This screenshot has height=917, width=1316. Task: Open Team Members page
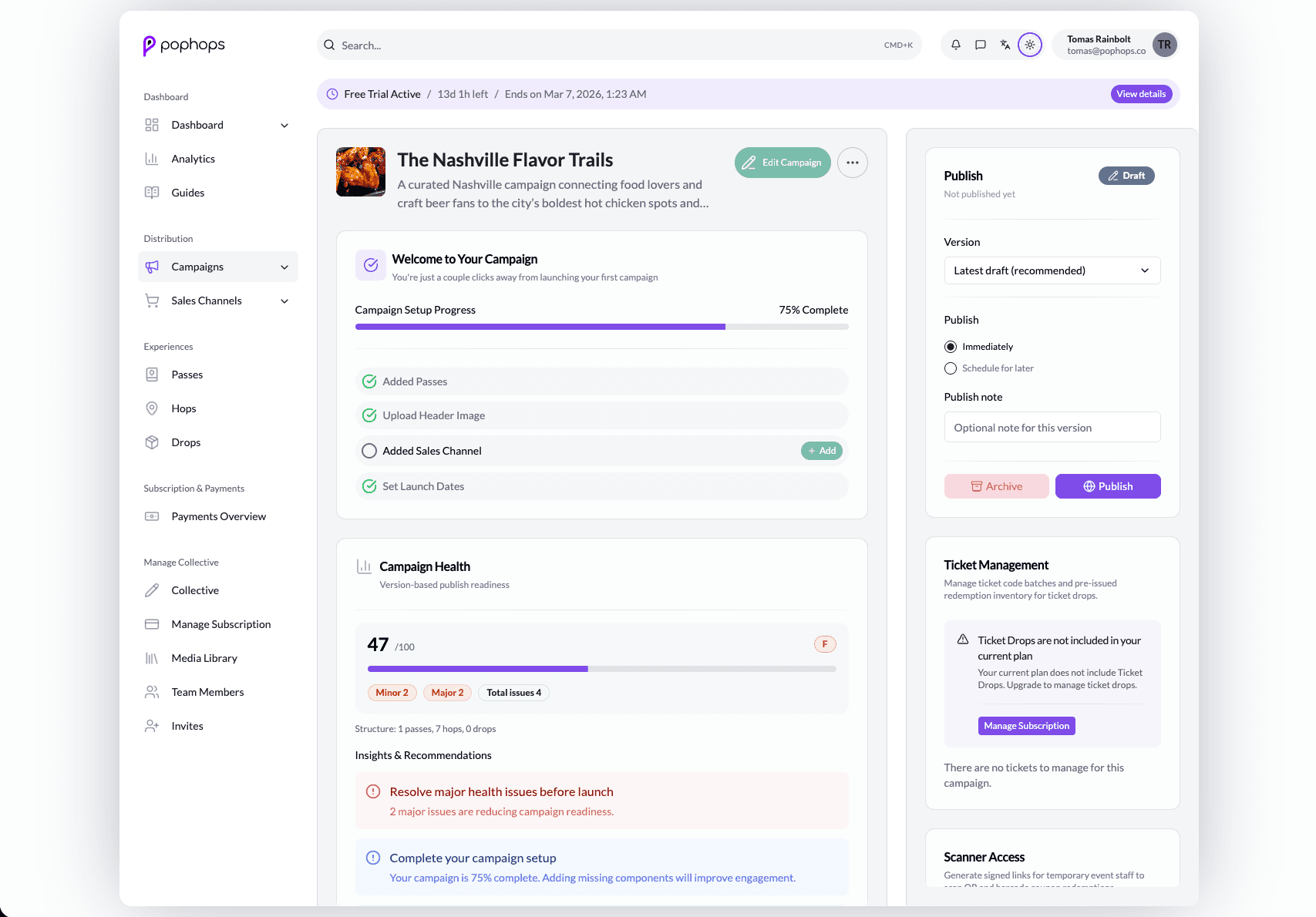click(x=218, y=692)
